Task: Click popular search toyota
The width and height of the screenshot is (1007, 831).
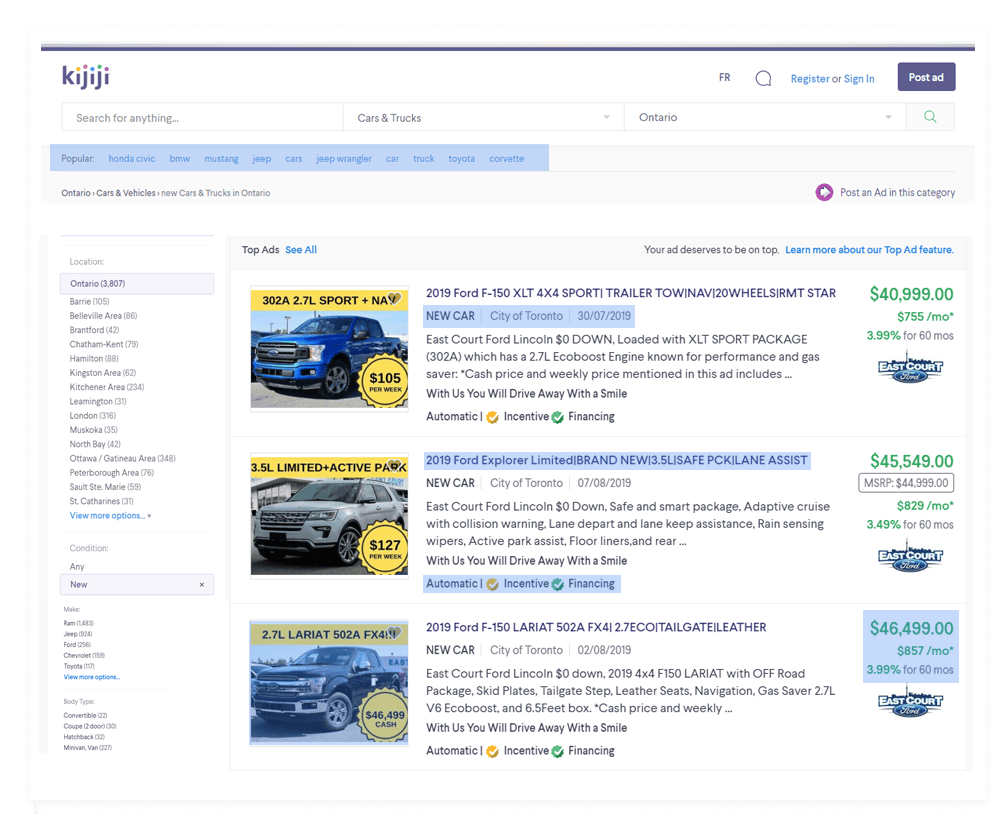Action: pos(461,159)
